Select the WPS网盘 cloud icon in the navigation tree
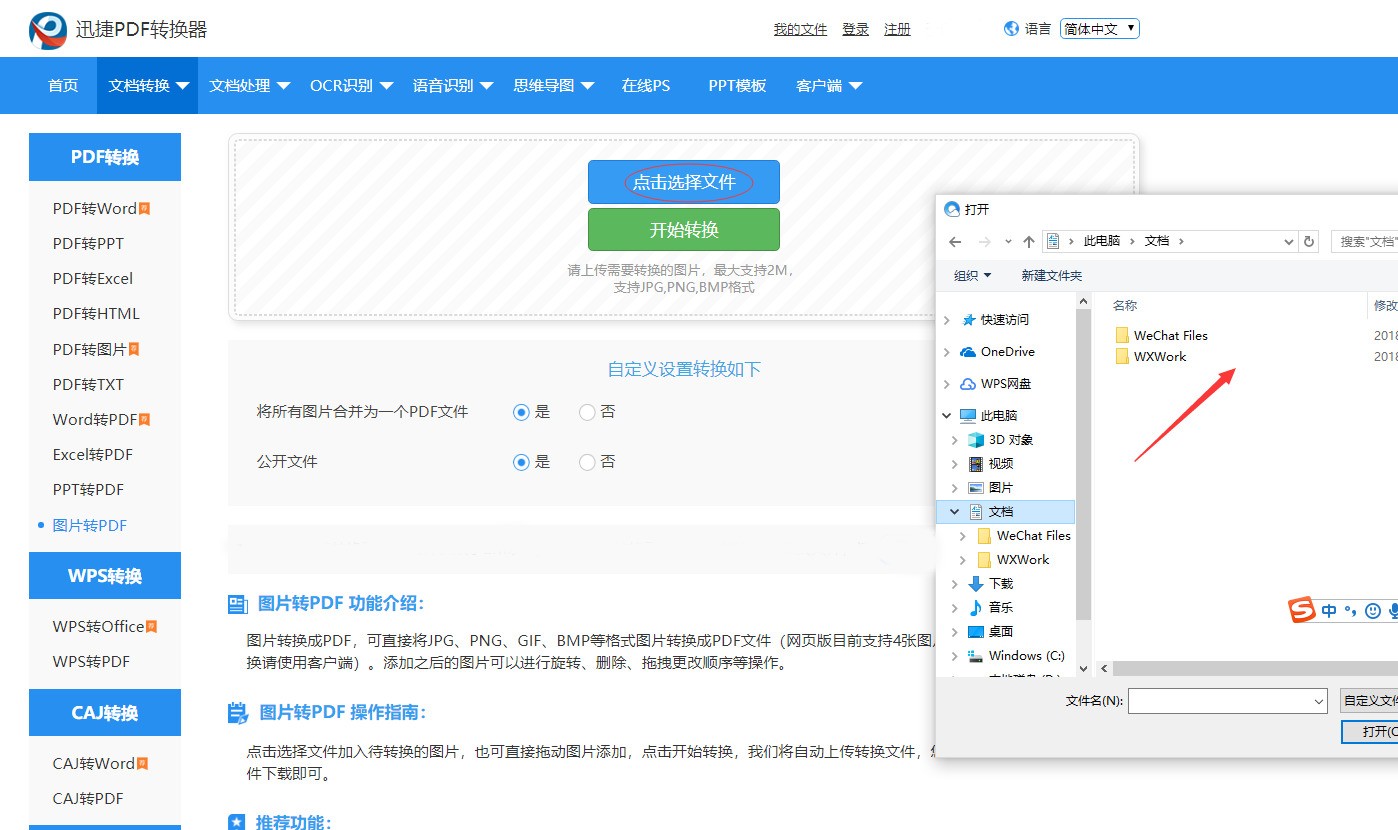This screenshot has height=830, width=1398. [x=968, y=384]
